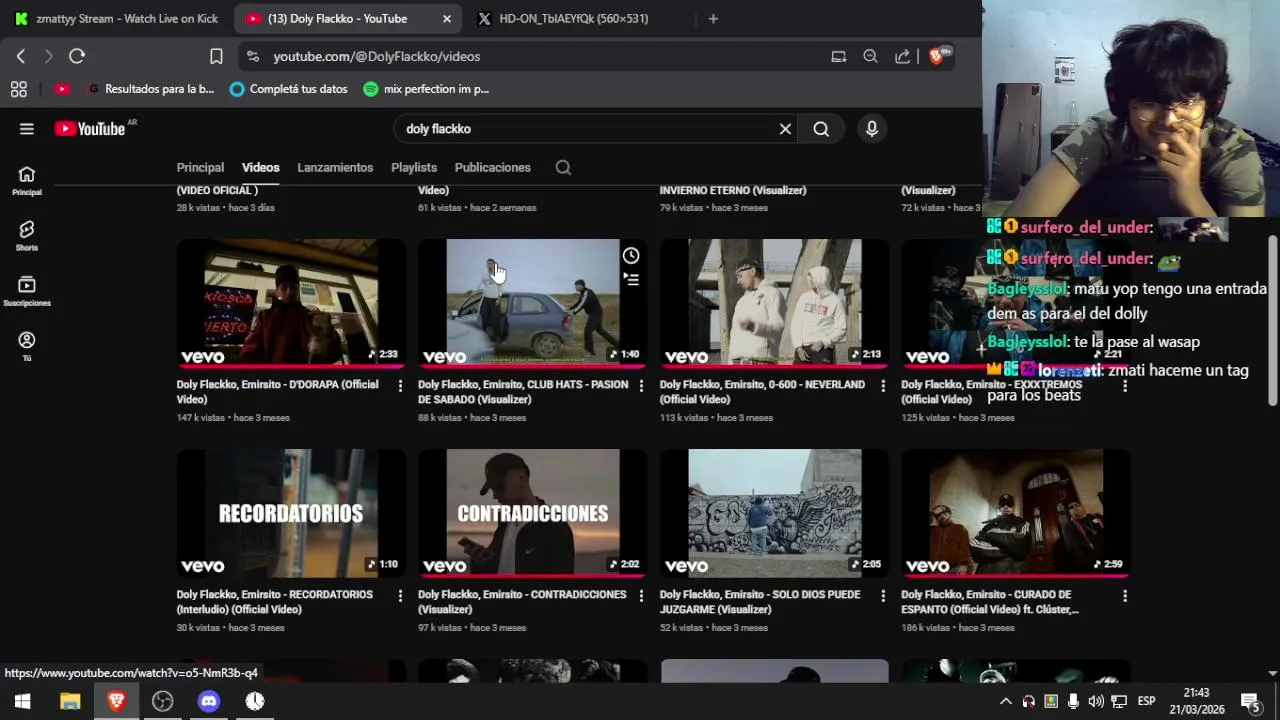Clear the search box with the X
The image size is (1280, 720).
click(785, 129)
